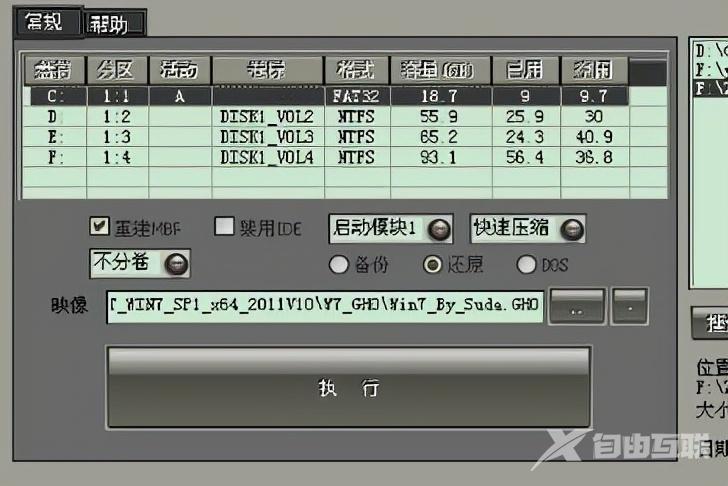Screen dimensions: 728x486
Task: Select the D: DISK1_VOL2 partition row
Action: 325,116
